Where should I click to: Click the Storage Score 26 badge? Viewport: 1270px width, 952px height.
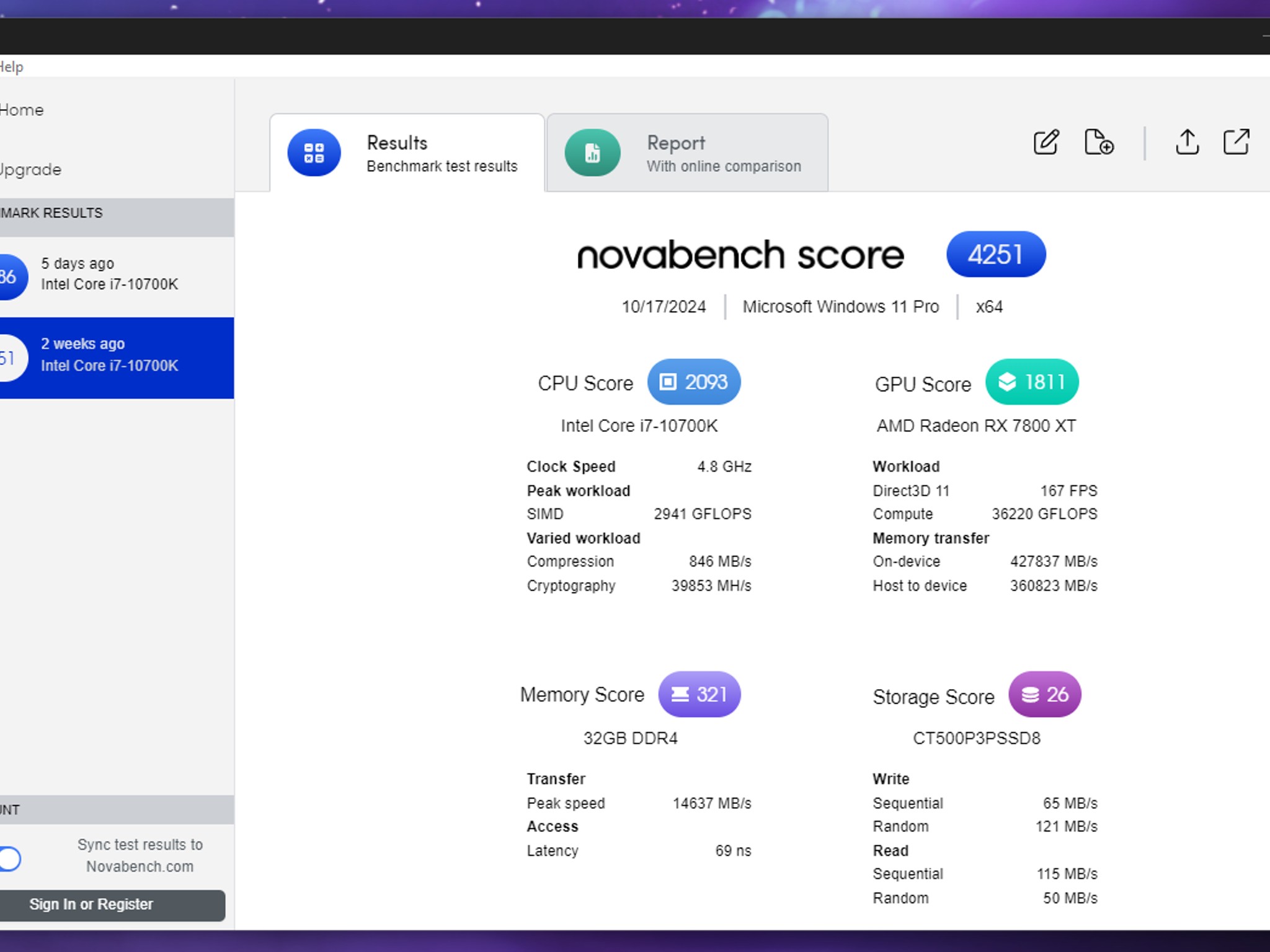[1045, 694]
